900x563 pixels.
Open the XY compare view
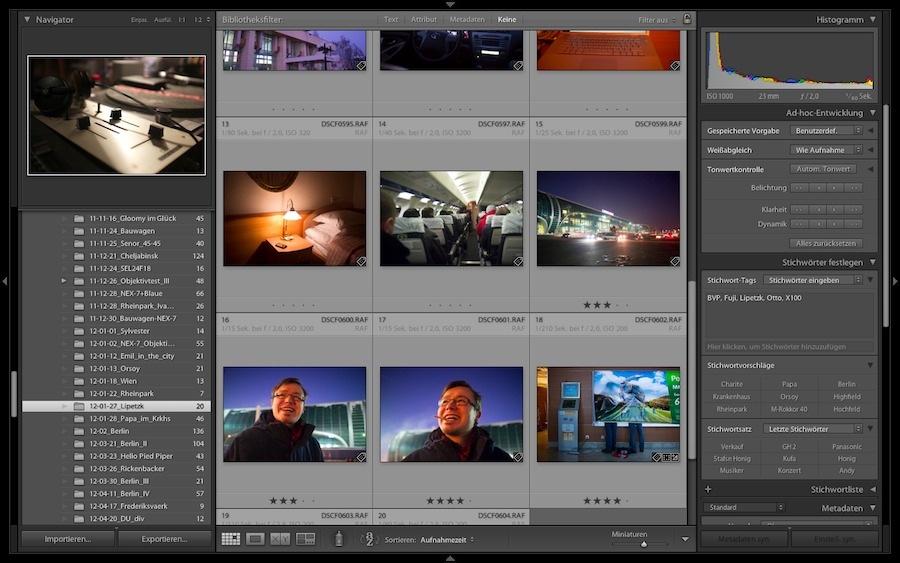tap(280, 539)
